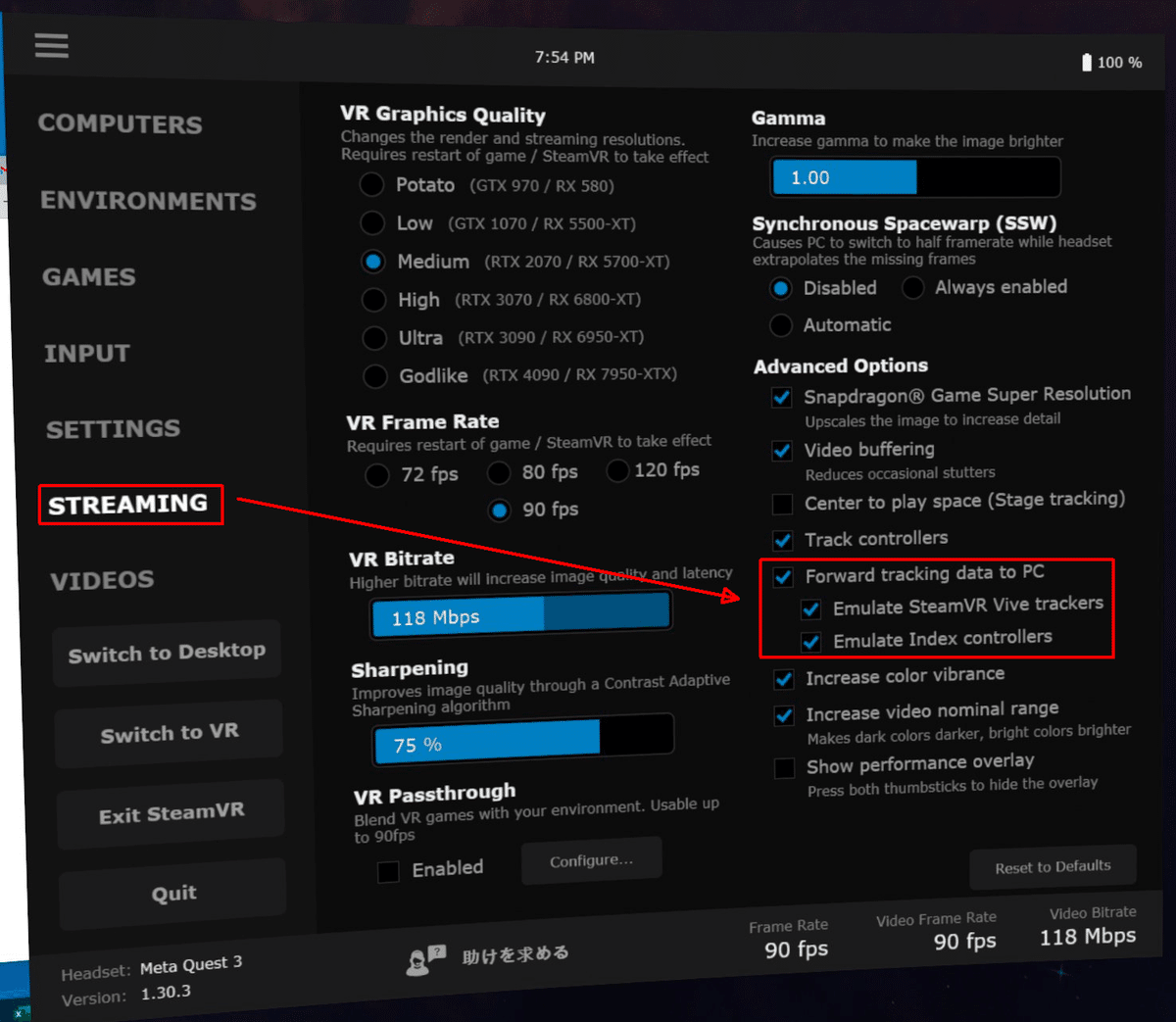Viewport: 1176px width, 1022px height.
Task: Open the passthrough Configure... button
Action: pos(592,860)
